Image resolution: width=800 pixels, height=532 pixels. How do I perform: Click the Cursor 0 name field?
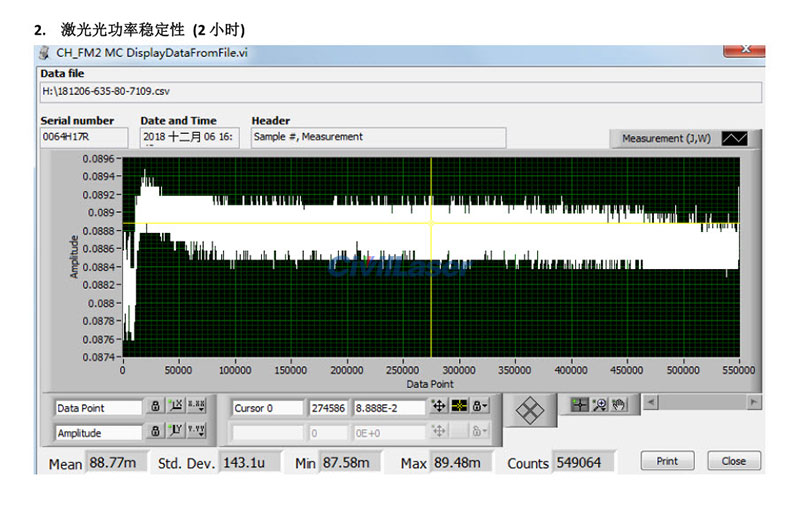point(266,408)
